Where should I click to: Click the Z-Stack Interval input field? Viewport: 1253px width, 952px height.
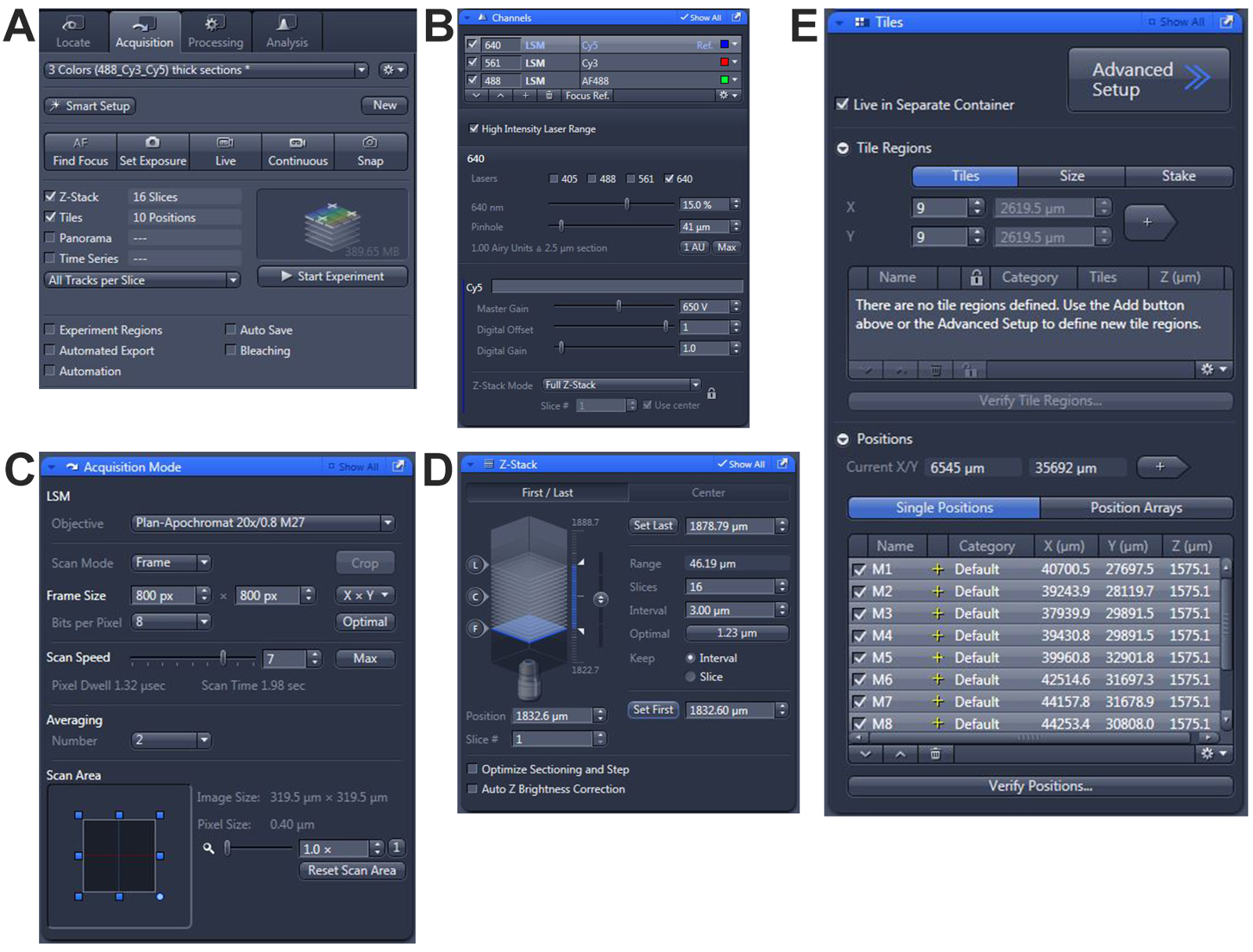tap(731, 610)
